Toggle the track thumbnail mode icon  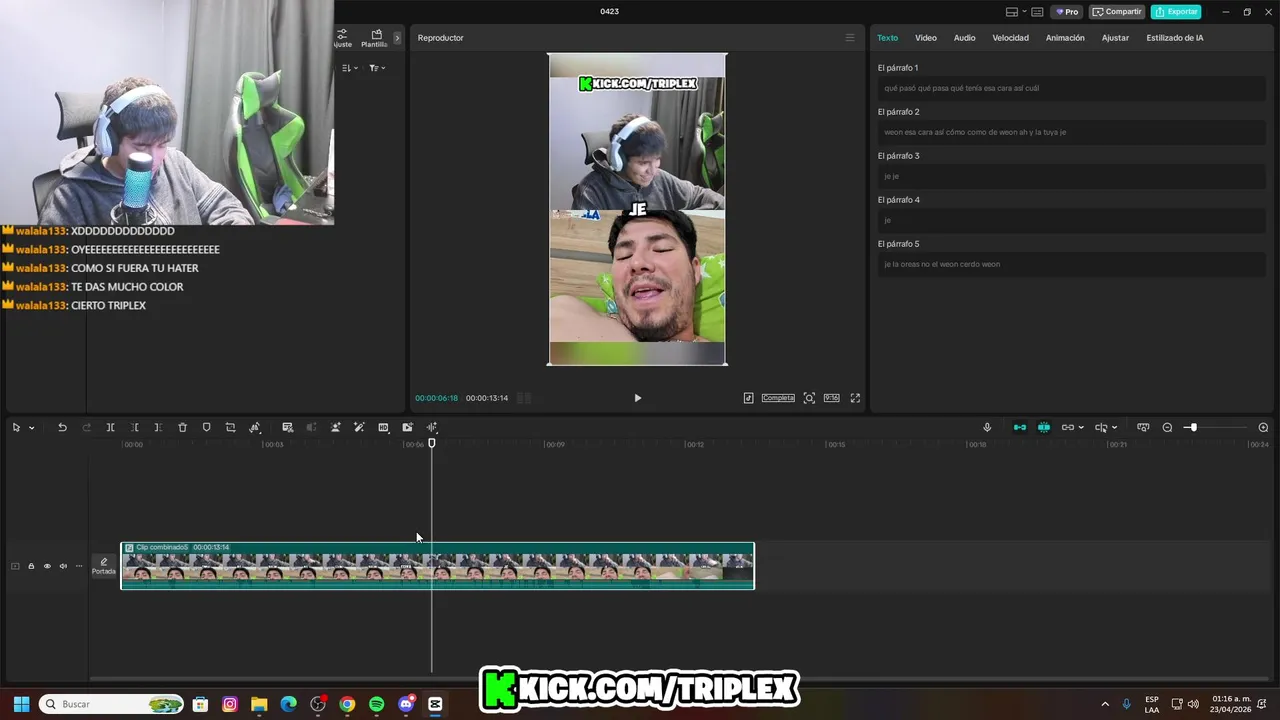15,566
